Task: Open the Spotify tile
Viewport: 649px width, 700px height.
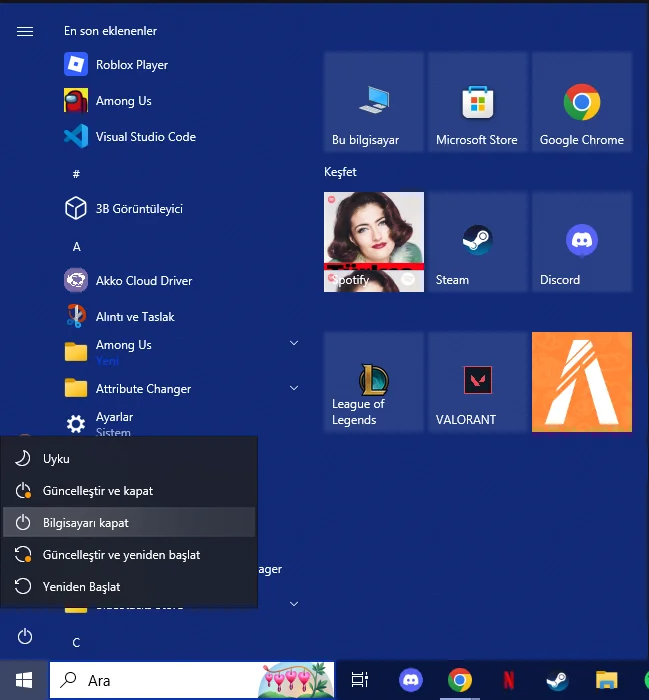Action: click(374, 242)
